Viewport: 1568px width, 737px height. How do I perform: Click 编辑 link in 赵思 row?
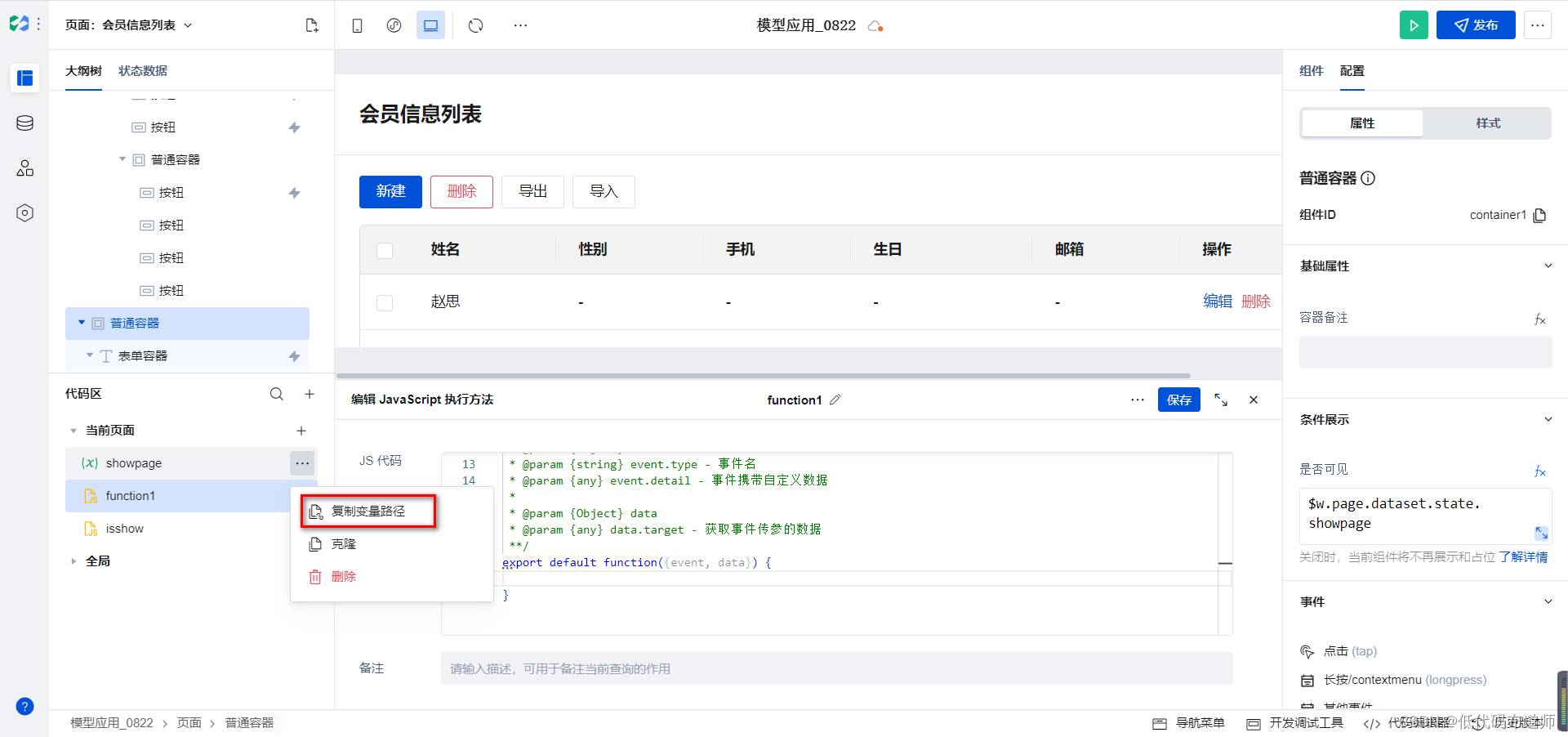1218,301
